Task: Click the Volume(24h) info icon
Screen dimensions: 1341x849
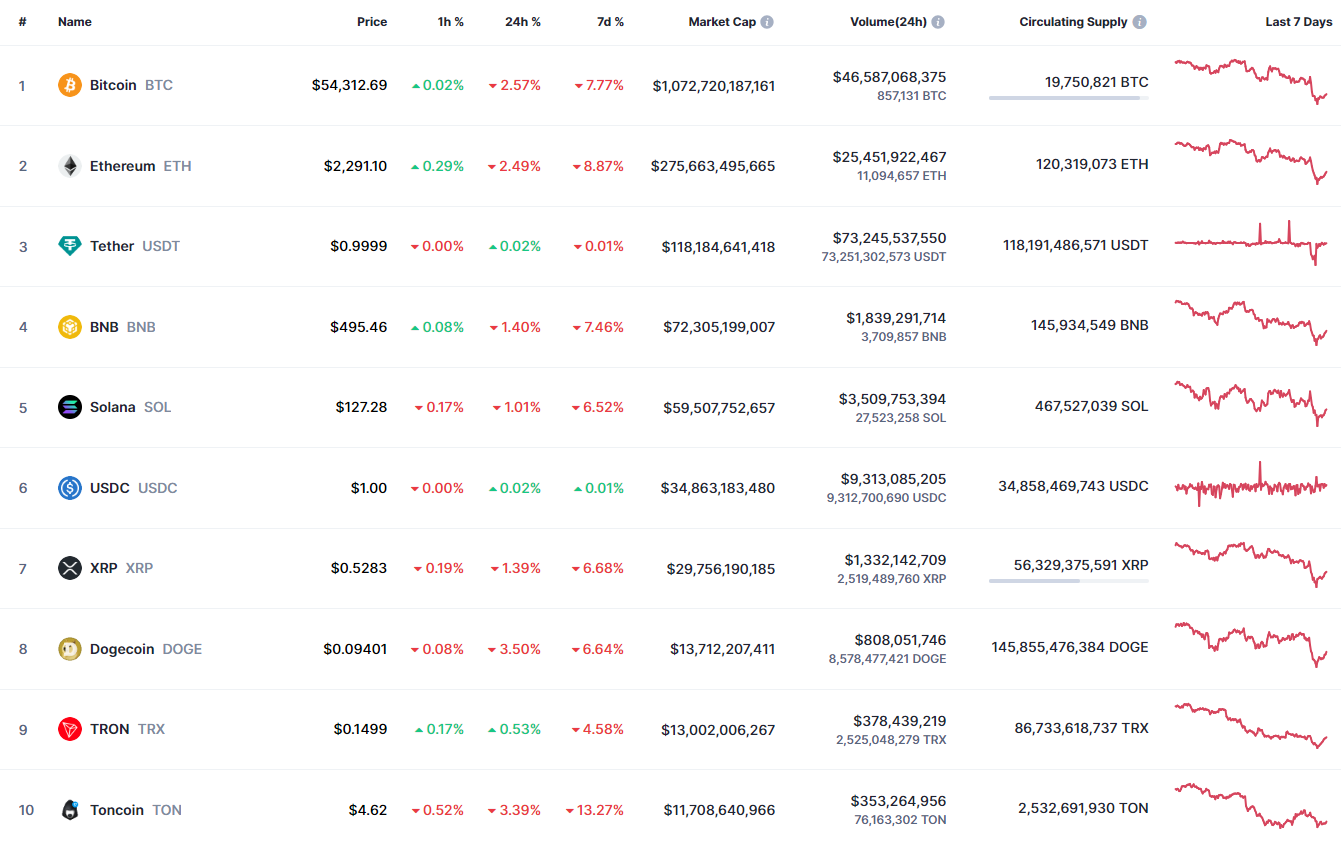Action: coord(938,22)
